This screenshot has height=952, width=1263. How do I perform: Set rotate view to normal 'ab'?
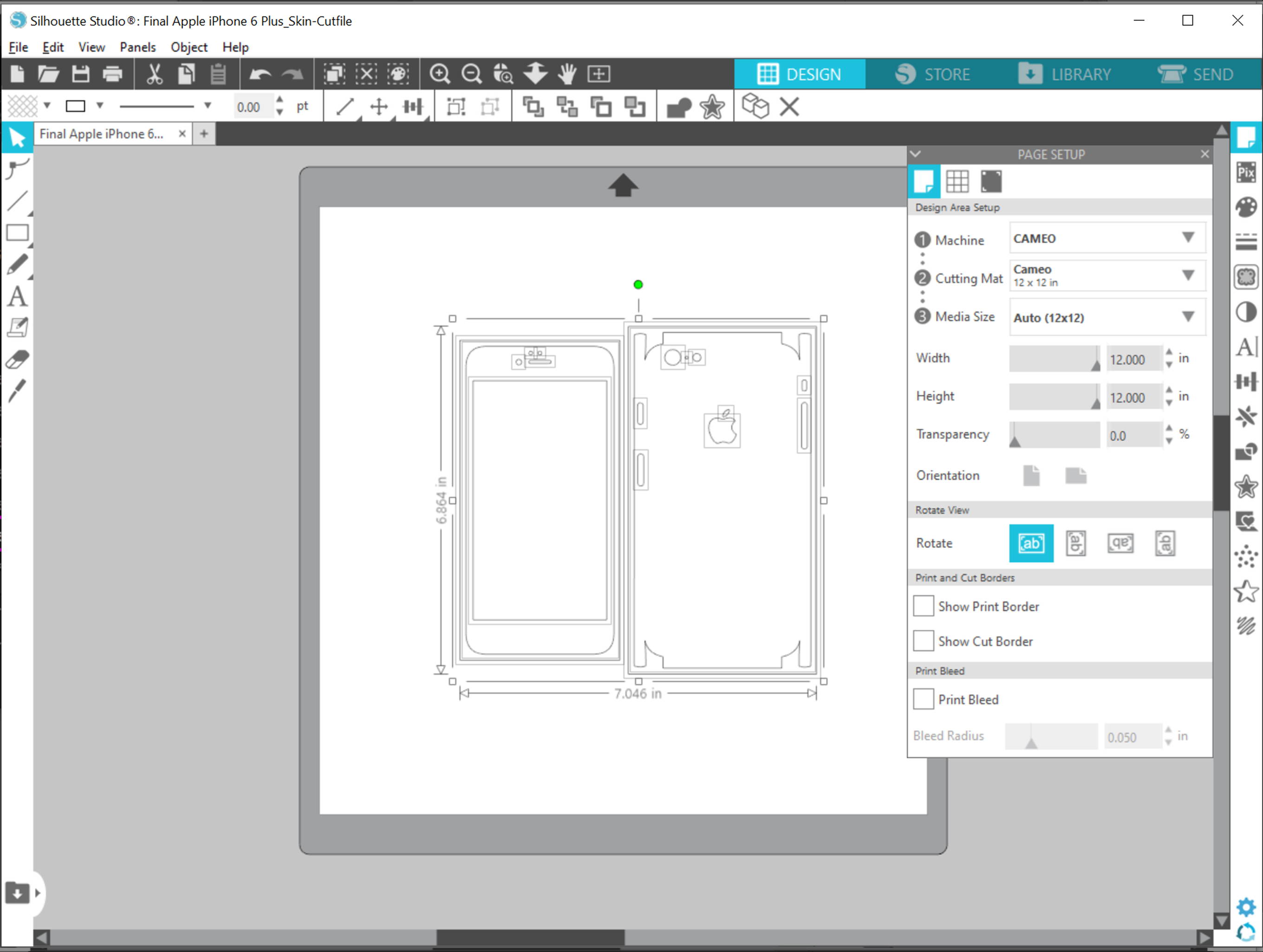point(1031,543)
